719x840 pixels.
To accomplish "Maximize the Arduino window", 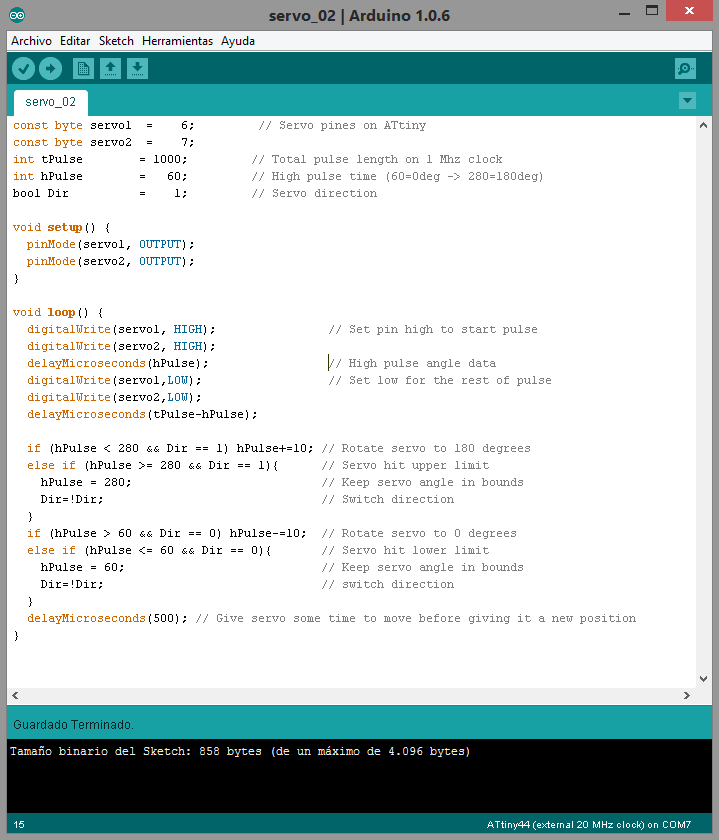I will click(651, 11).
